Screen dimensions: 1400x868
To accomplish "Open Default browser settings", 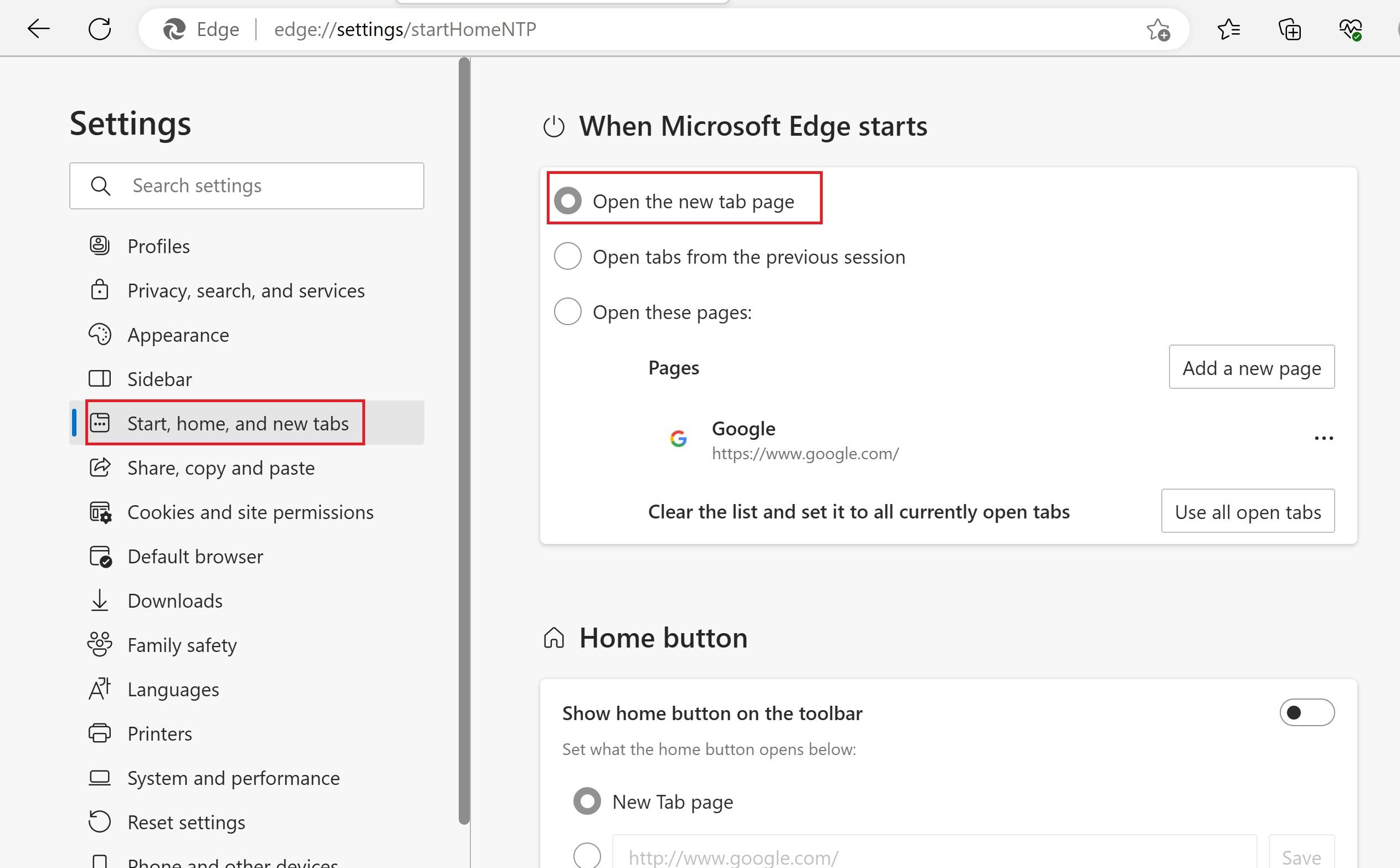I will (247, 556).
